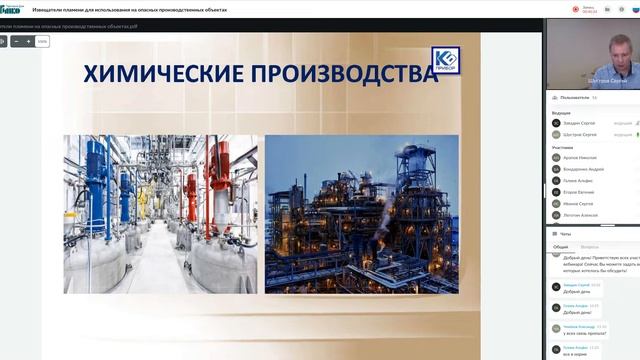Screen dimensions: 640x360
Task: Select participant Бондаренко Андрей
Action: pyautogui.click(x=583, y=169)
